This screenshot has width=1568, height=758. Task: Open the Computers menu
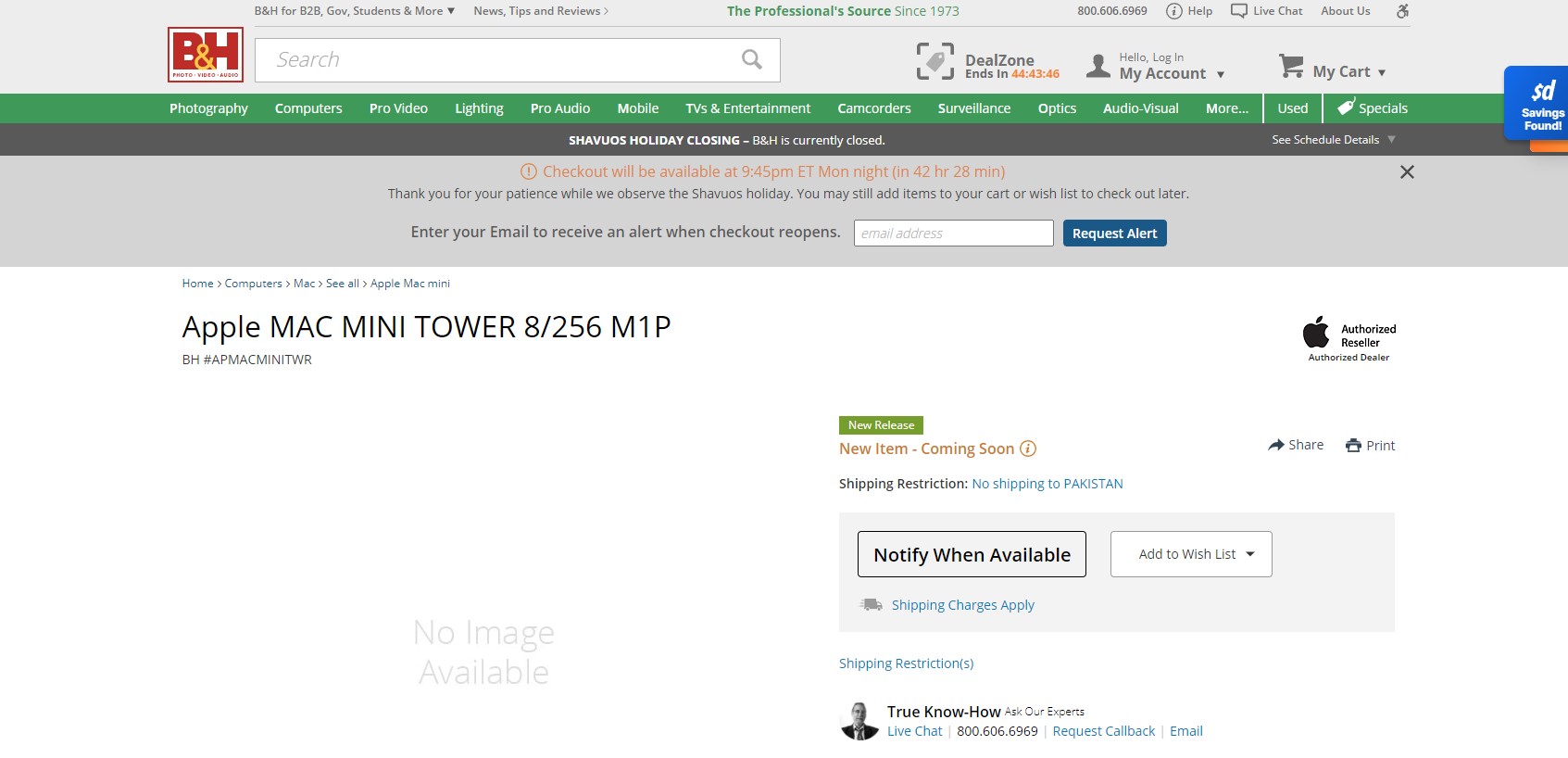(x=308, y=108)
